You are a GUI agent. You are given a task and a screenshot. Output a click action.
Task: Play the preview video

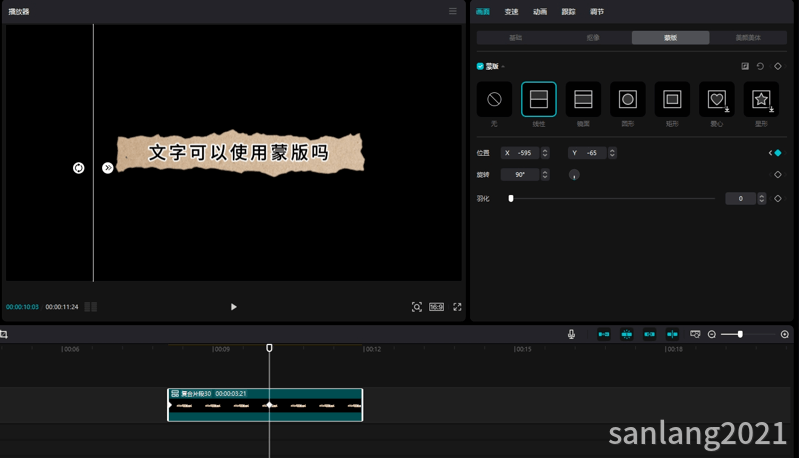233,307
